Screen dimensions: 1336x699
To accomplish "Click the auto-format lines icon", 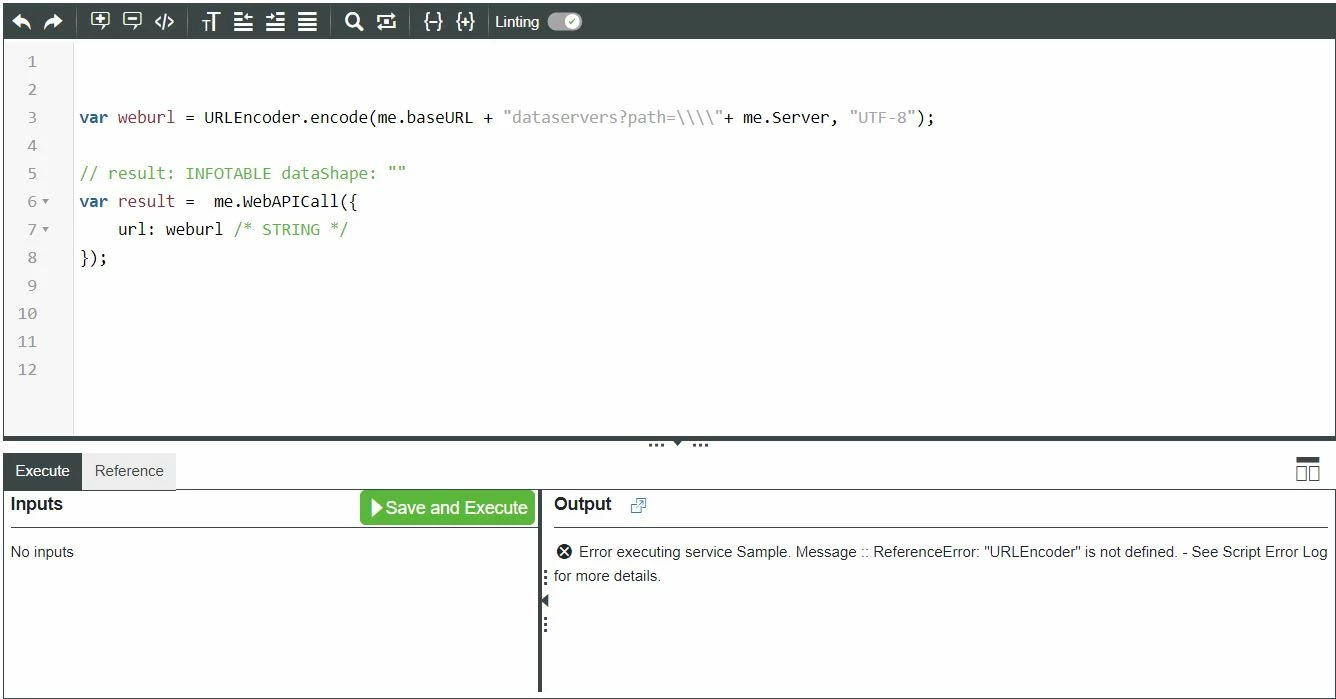I will 307,22.
